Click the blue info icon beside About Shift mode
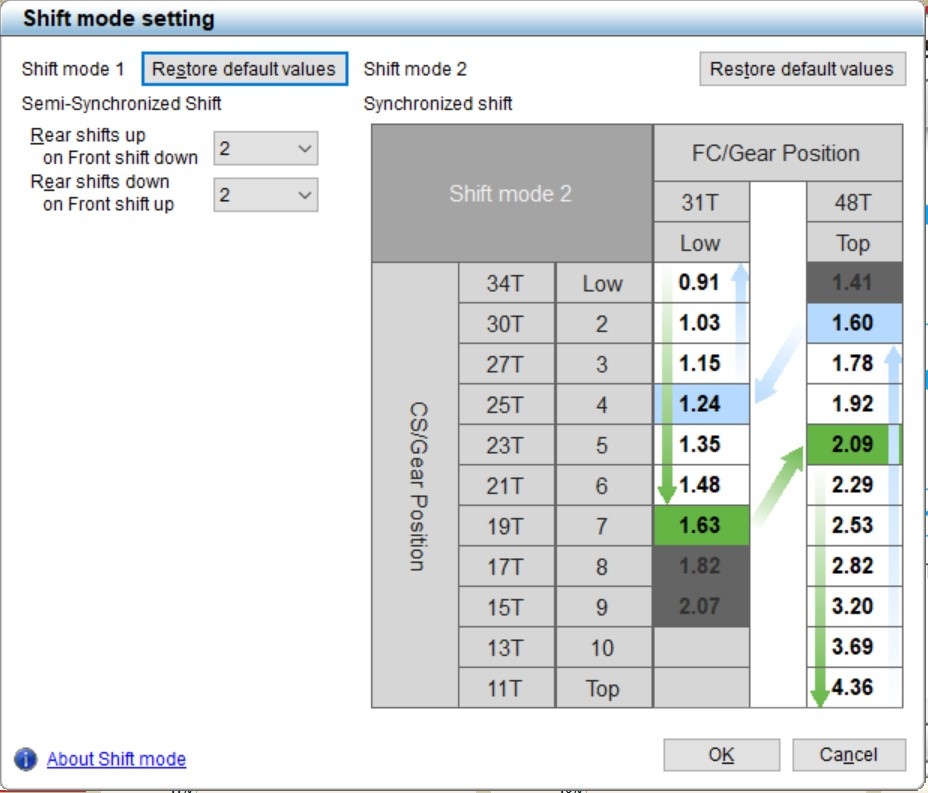 coord(26,759)
